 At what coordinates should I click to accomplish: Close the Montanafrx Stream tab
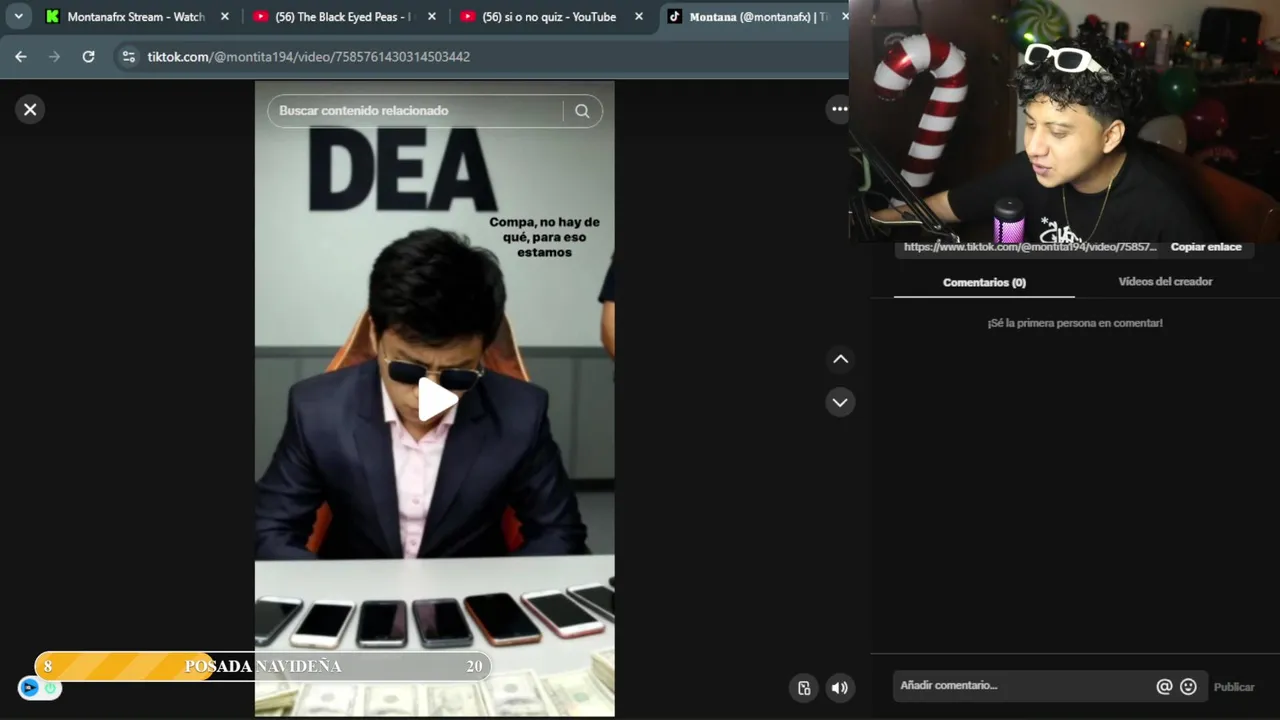click(225, 16)
